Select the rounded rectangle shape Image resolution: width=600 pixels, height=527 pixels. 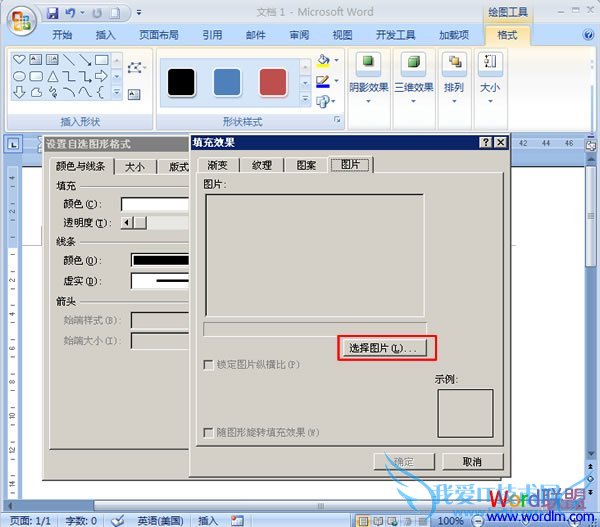pos(36,76)
